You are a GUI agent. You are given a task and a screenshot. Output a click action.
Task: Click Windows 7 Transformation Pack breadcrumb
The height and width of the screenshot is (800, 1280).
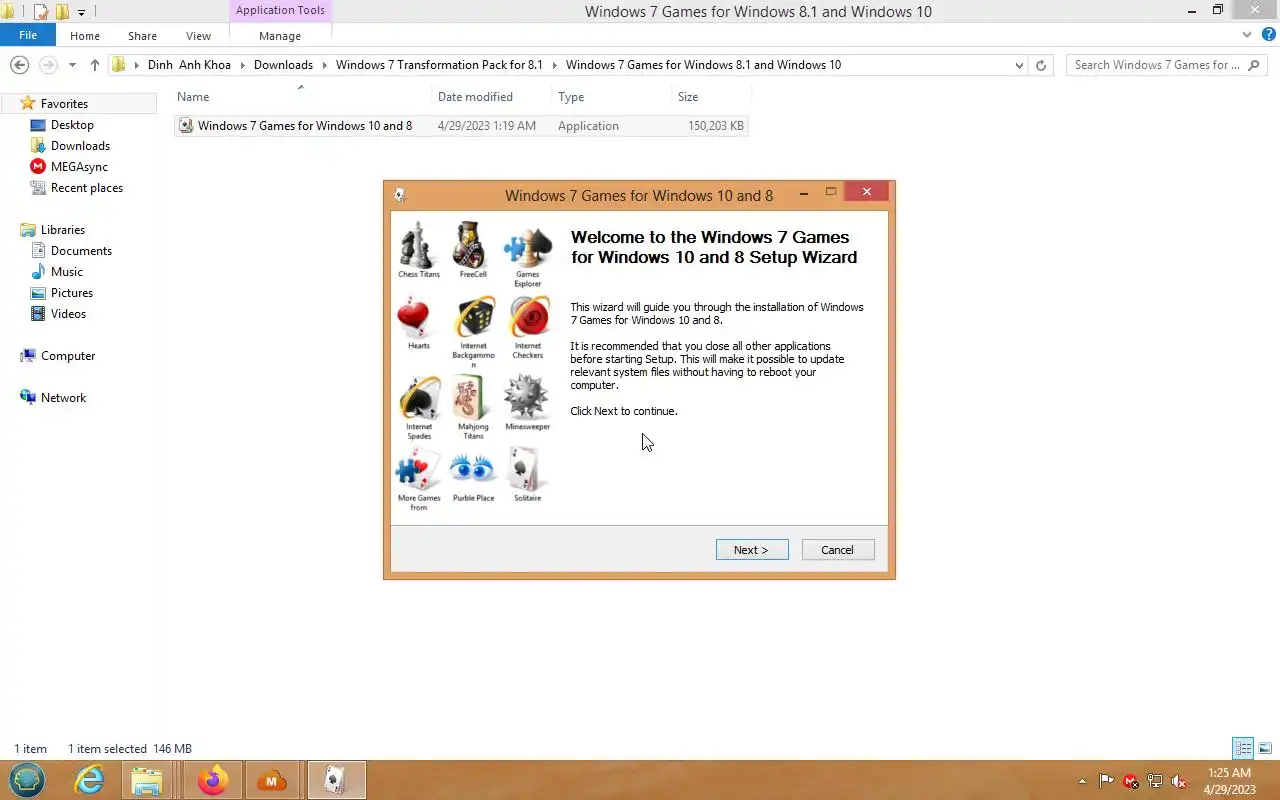[x=439, y=65]
